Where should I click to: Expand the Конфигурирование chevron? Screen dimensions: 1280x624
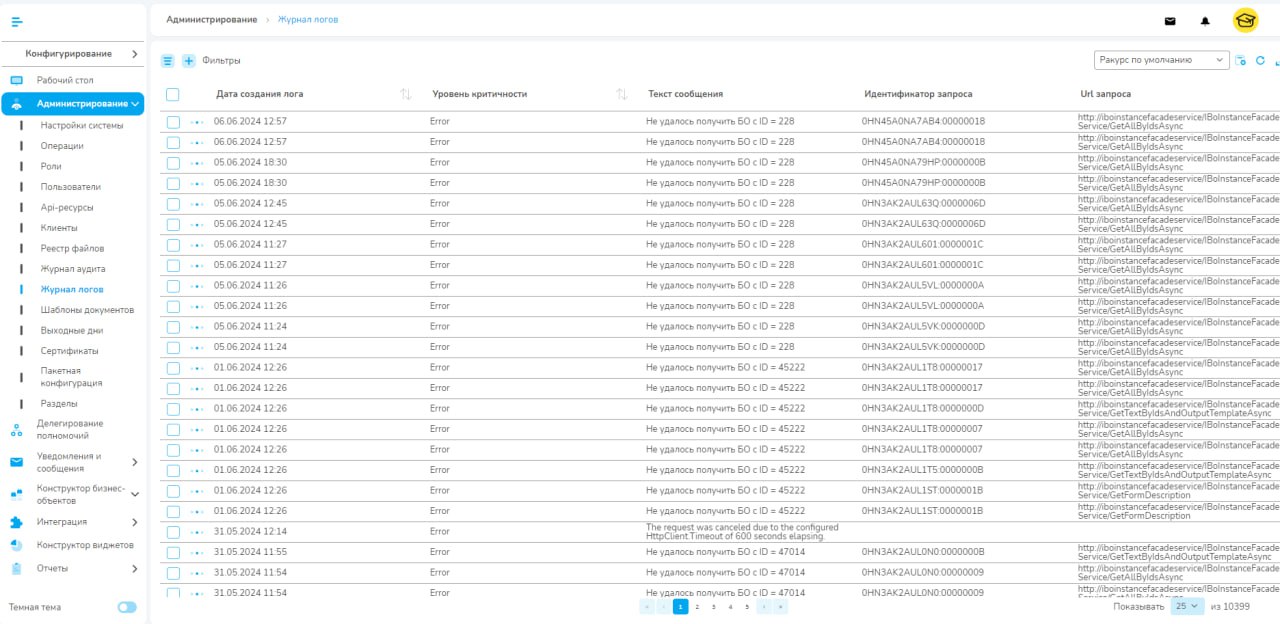pyautogui.click(x=134, y=54)
